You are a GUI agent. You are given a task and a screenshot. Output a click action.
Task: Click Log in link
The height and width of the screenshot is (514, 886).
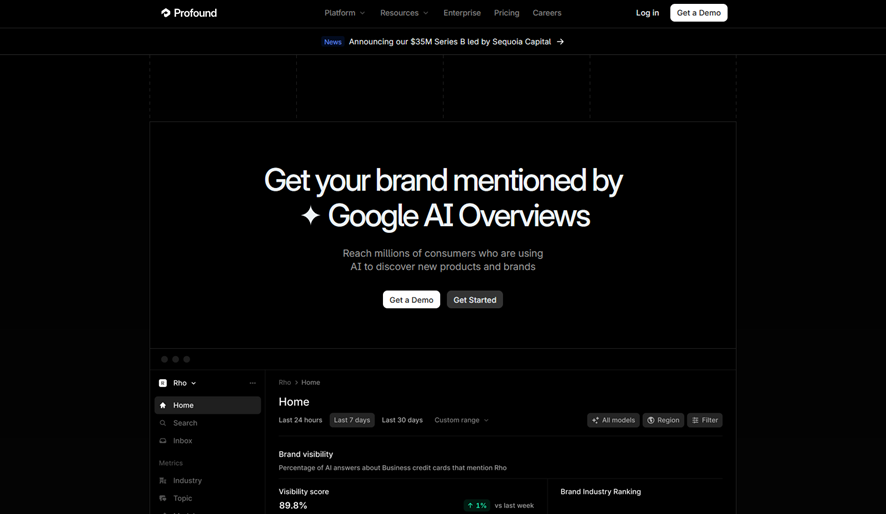[647, 13]
